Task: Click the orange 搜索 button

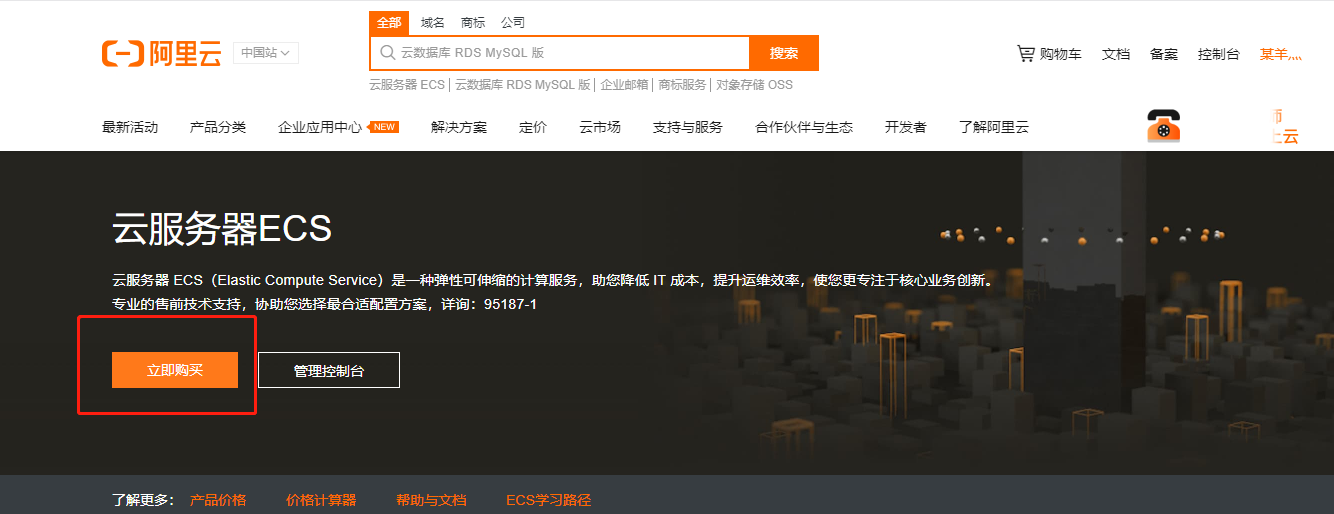Action: pyautogui.click(x=784, y=53)
